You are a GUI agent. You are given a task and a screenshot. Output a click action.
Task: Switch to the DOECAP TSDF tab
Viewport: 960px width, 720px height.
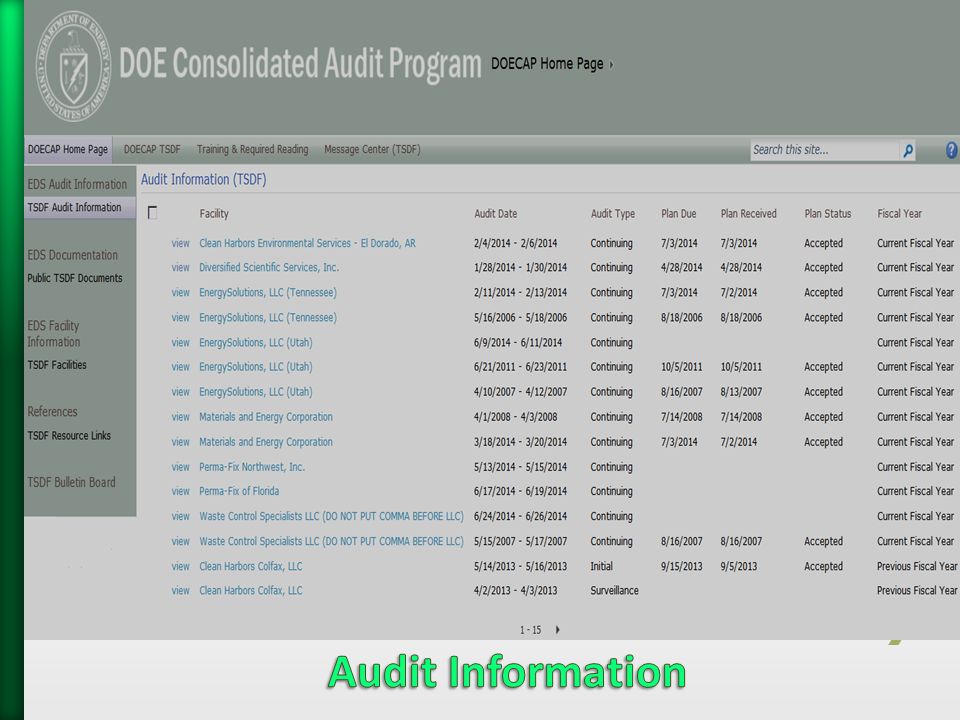point(152,149)
